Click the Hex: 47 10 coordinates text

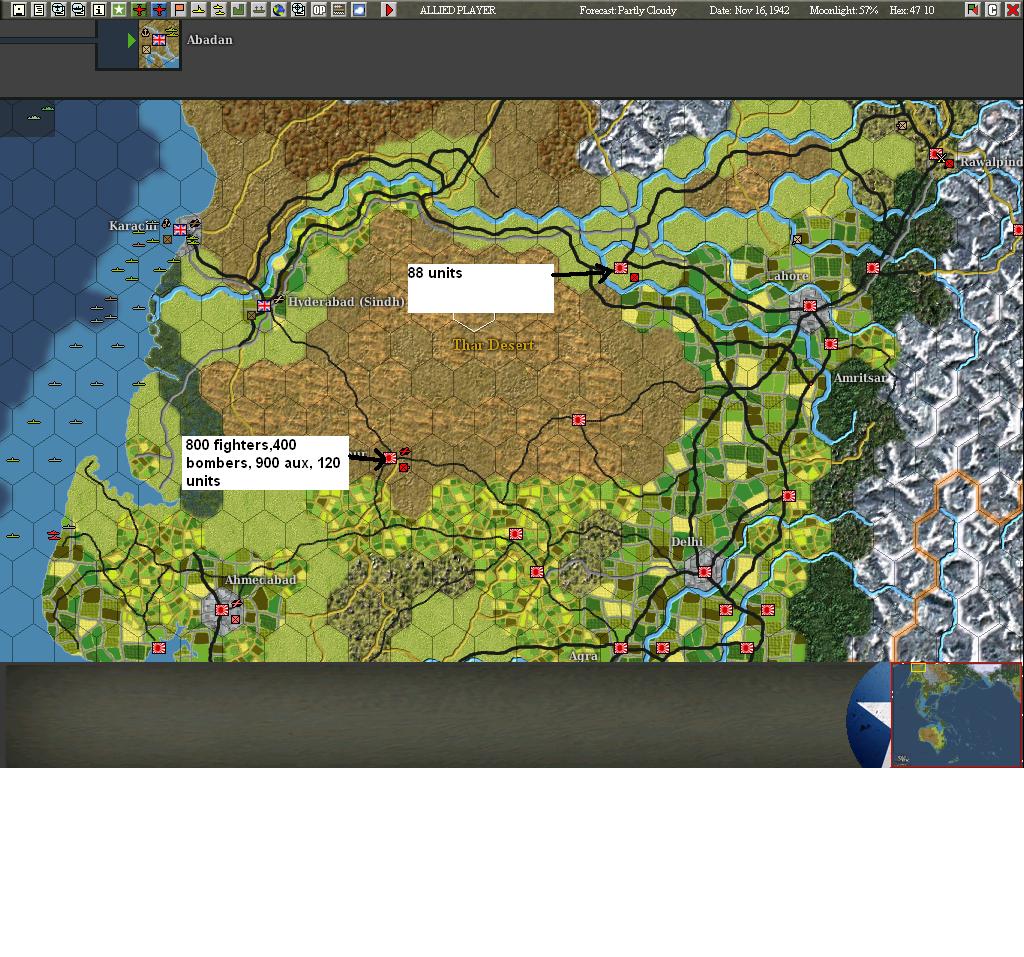point(912,10)
